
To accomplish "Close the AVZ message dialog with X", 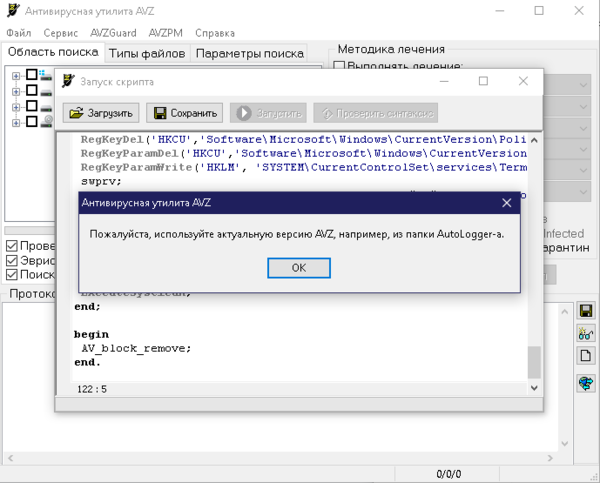I will point(507,203).
